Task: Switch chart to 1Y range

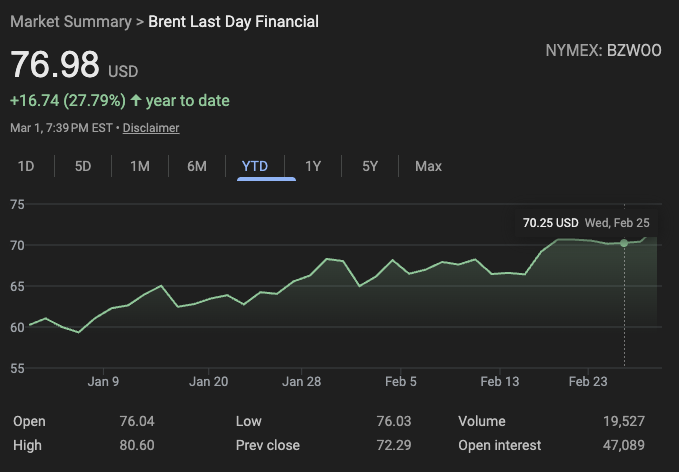Action: (x=313, y=166)
